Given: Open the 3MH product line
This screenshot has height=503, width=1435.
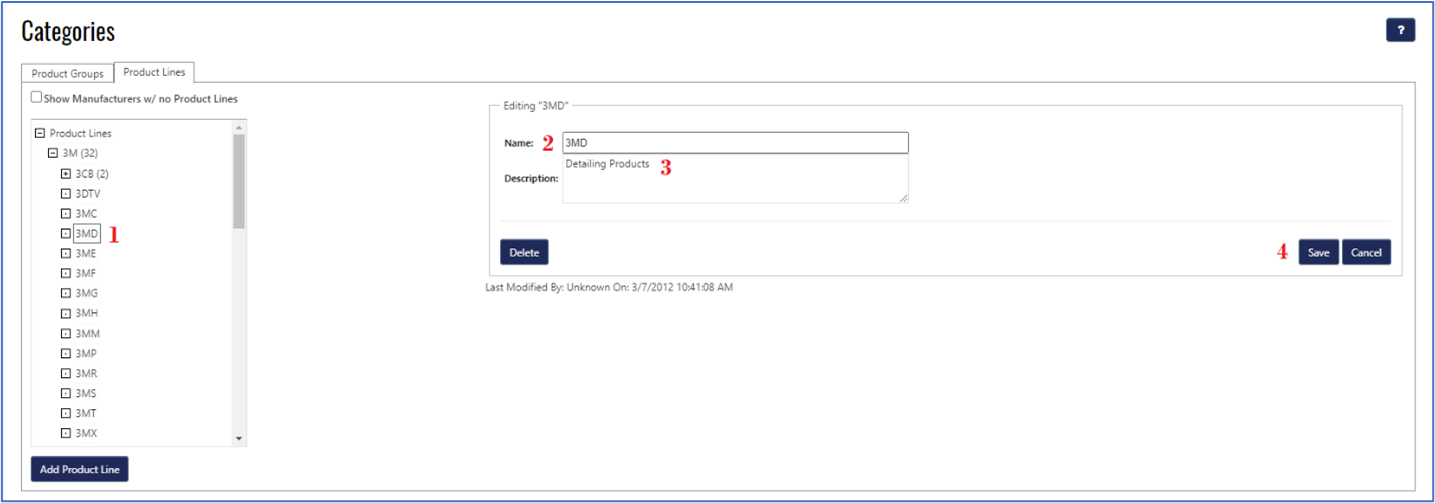Looking at the screenshot, I should tap(86, 313).
